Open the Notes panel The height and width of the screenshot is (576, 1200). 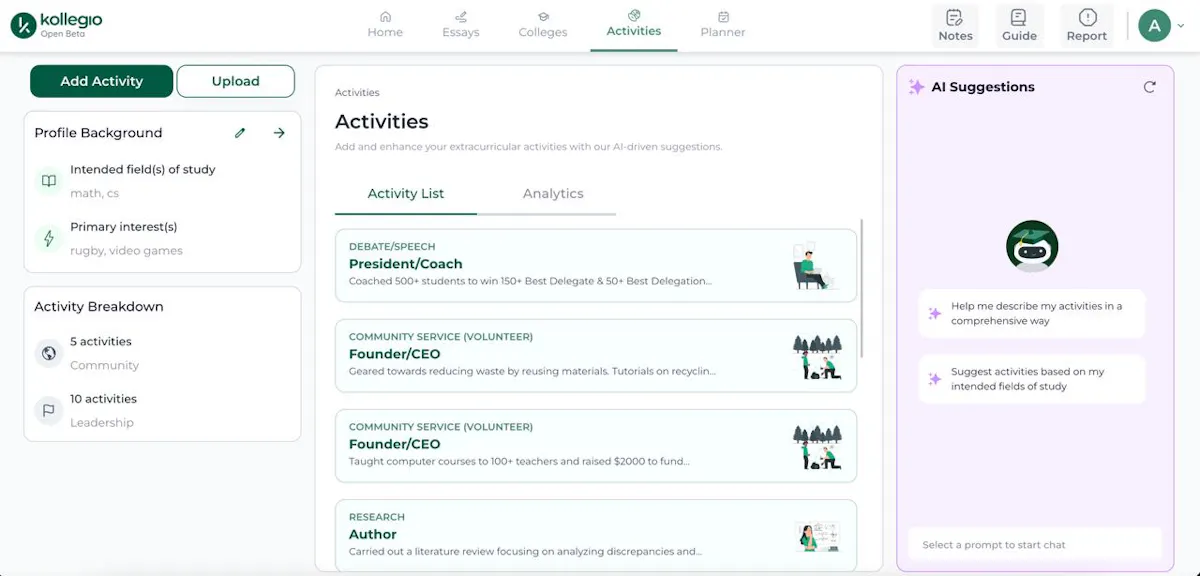tap(955, 25)
